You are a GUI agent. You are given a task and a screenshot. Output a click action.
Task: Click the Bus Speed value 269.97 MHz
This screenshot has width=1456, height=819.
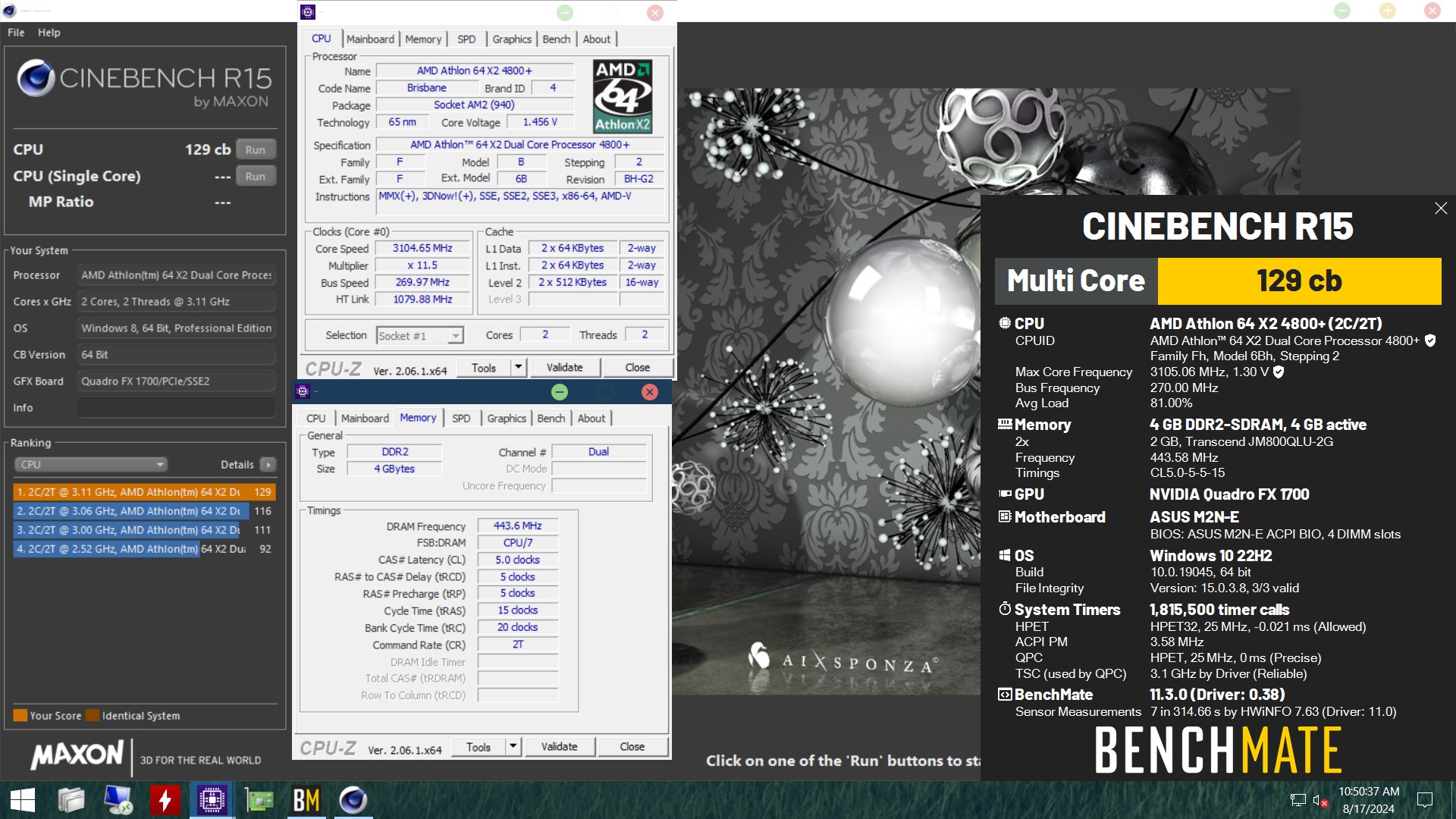pyautogui.click(x=422, y=282)
